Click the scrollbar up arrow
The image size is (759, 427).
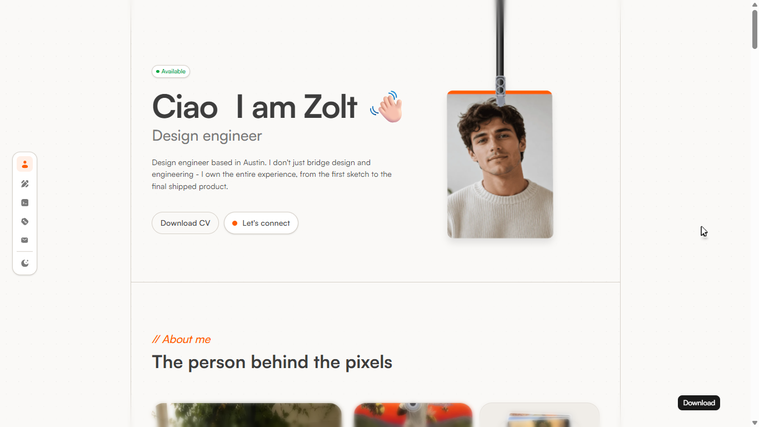(754, 3)
